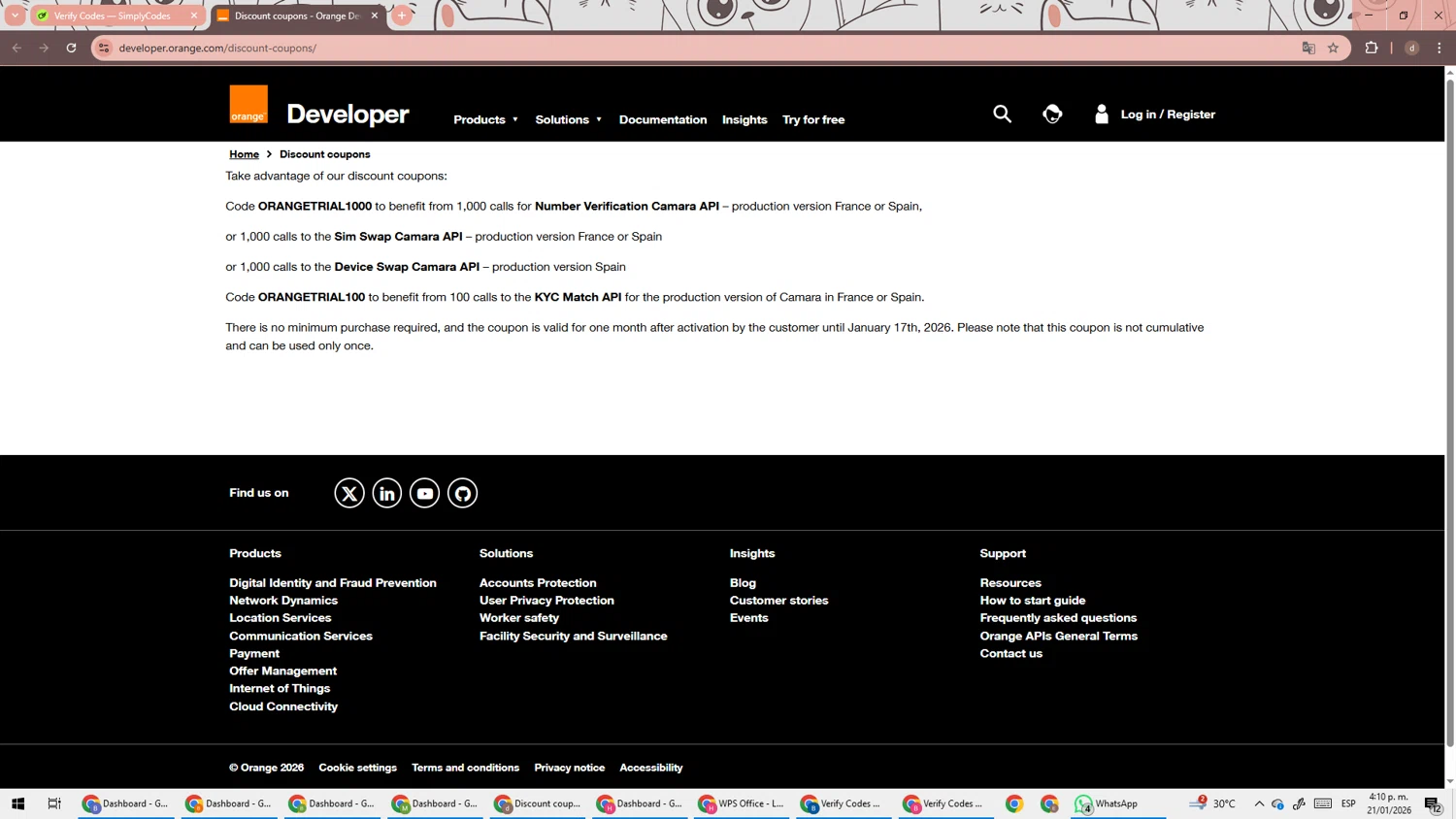
Task: Close the Discount coupons tab
Action: (375, 16)
